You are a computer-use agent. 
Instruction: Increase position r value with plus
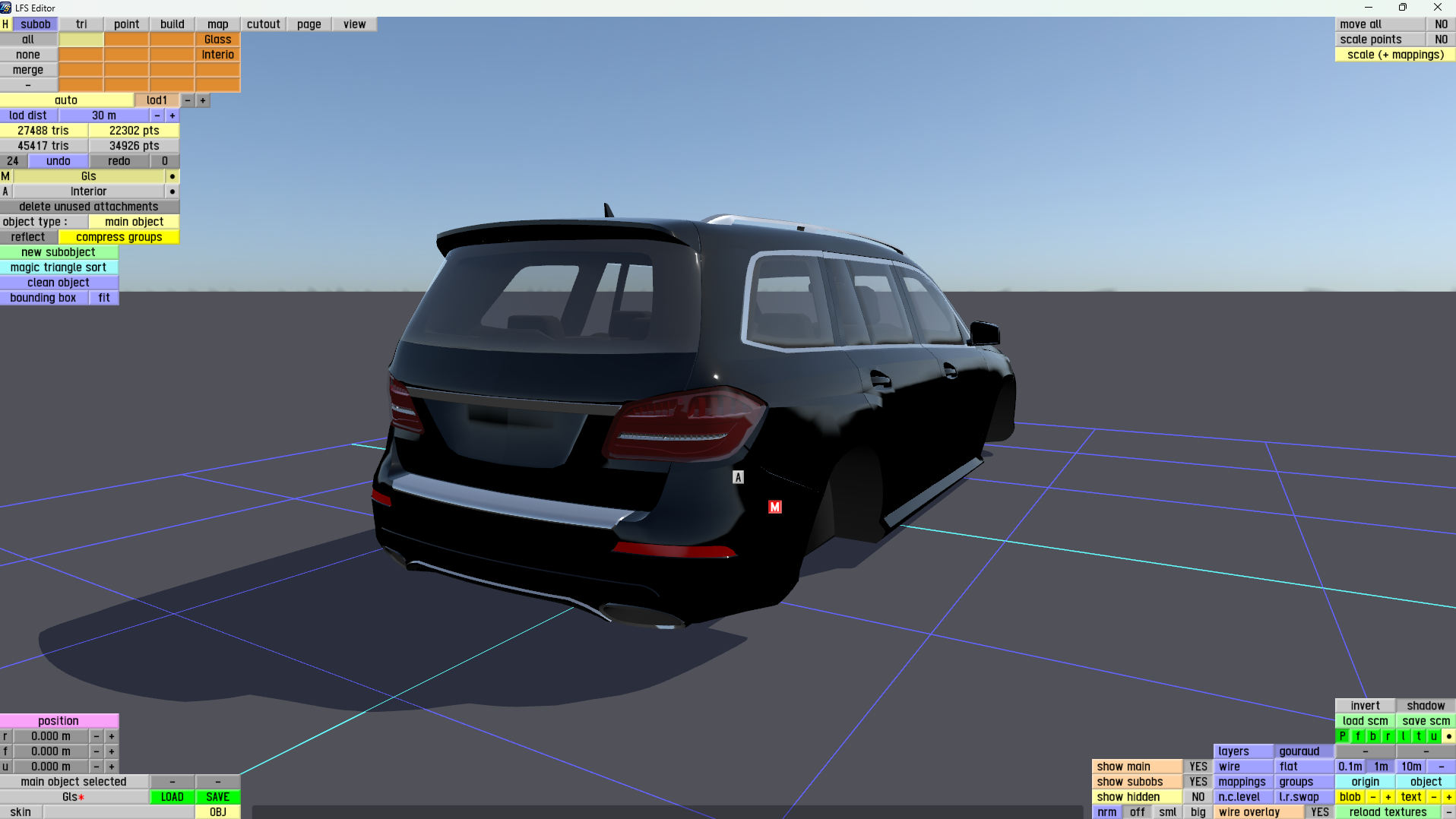112,736
